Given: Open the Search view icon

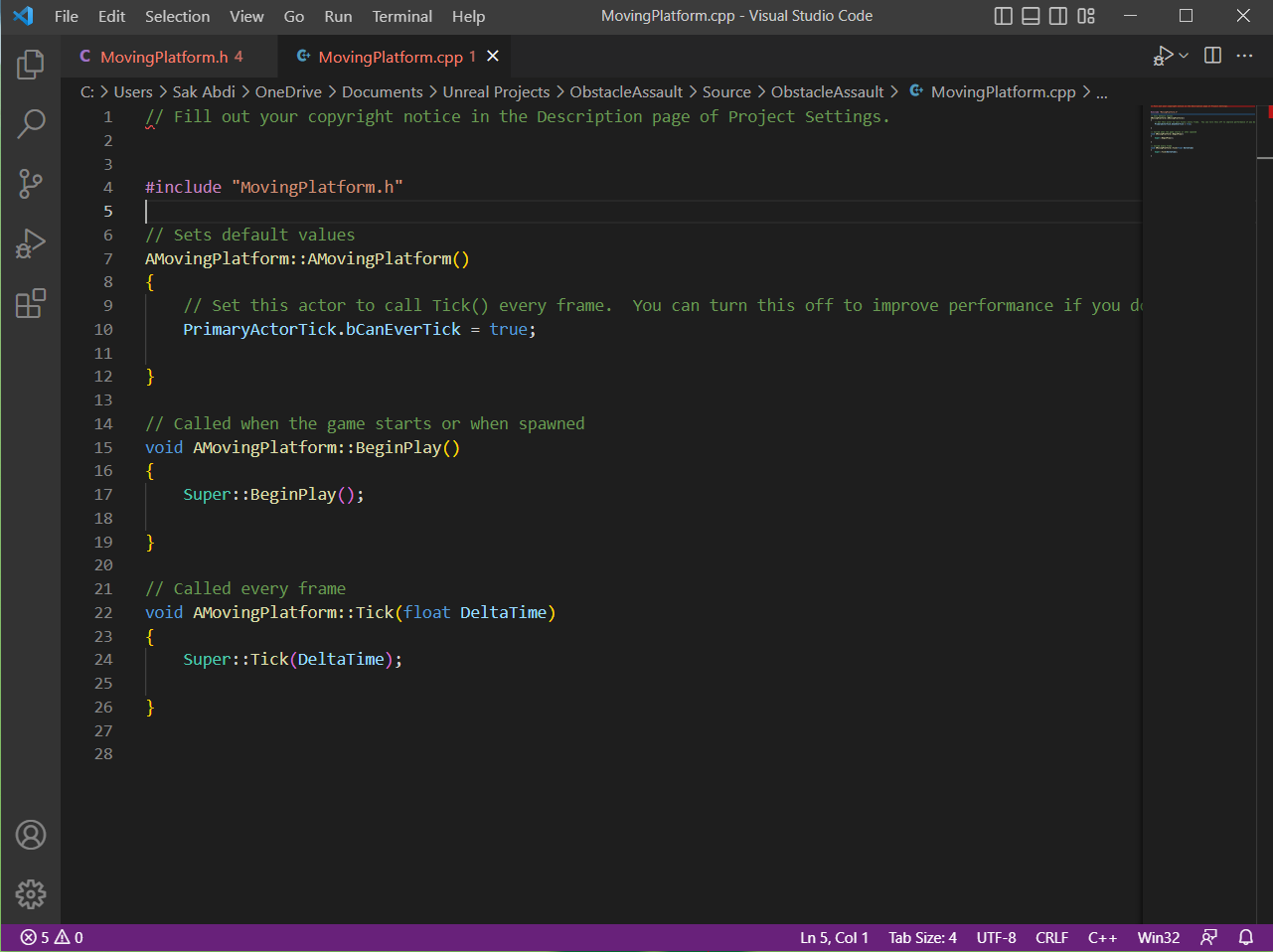Looking at the screenshot, I should (x=31, y=124).
